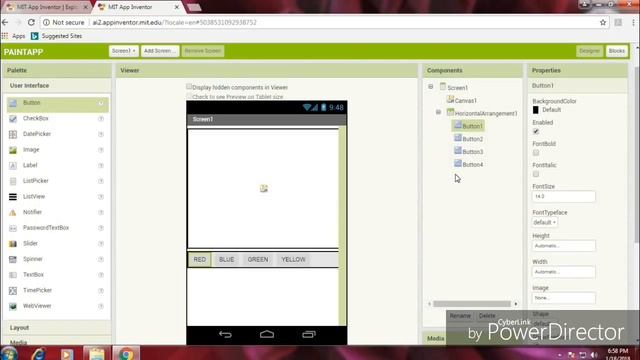
Task: Click the Components panel horizontal scrollbar
Action: click(x=472, y=304)
